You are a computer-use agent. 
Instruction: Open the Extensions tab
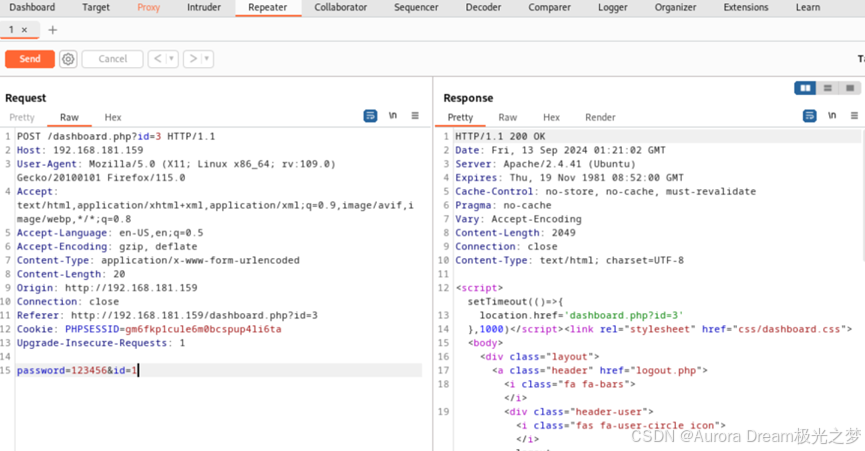point(746,7)
